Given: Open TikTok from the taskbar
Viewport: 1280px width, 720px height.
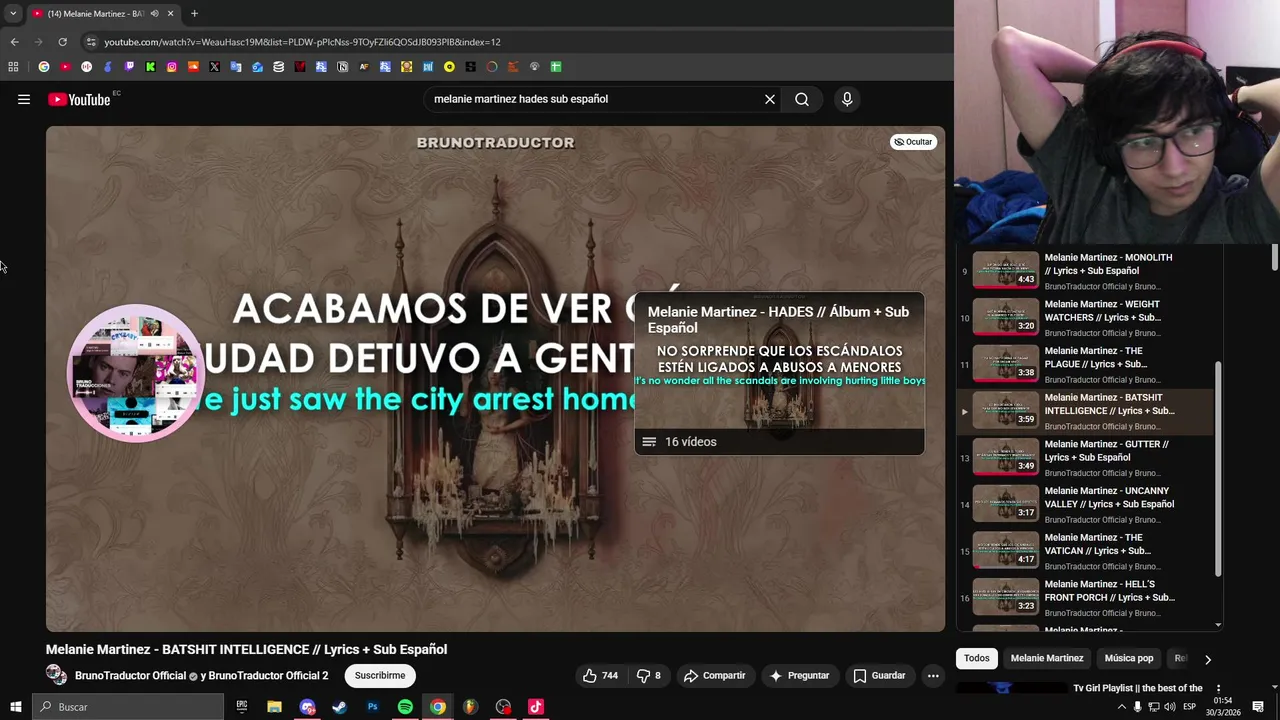Looking at the screenshot, I should tap(536, 707).
